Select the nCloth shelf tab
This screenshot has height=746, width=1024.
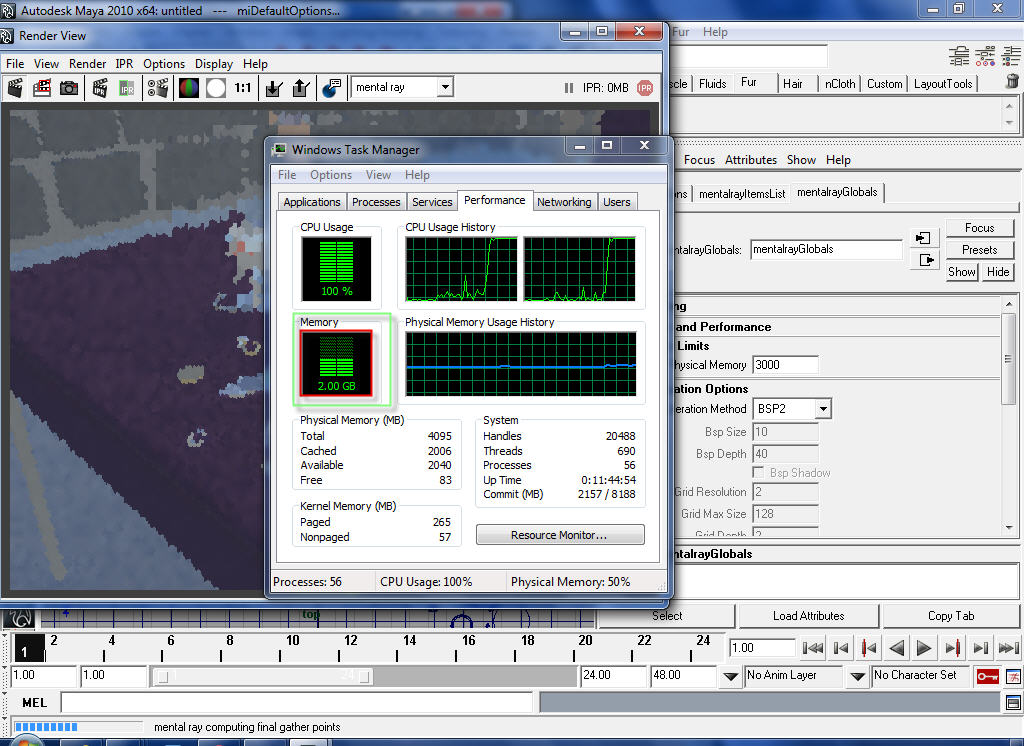(840, 84)
